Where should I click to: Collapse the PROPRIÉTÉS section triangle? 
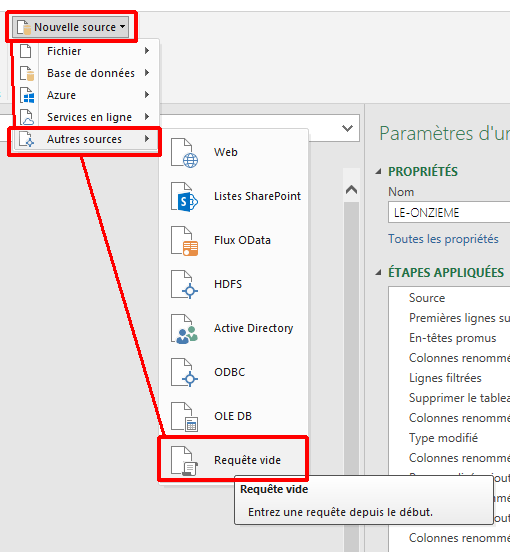pyautogui.click(x=378, y=172)
